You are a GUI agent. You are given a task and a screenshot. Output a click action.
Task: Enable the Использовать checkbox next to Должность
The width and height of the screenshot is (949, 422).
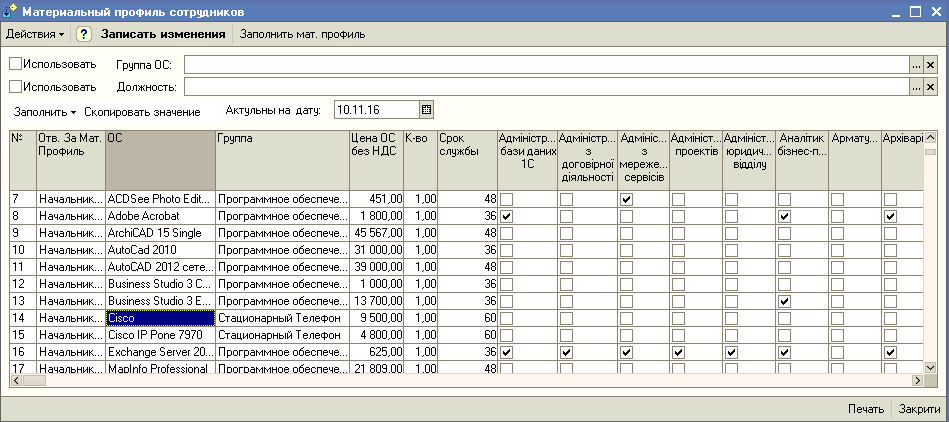click(x=15, y=87)
